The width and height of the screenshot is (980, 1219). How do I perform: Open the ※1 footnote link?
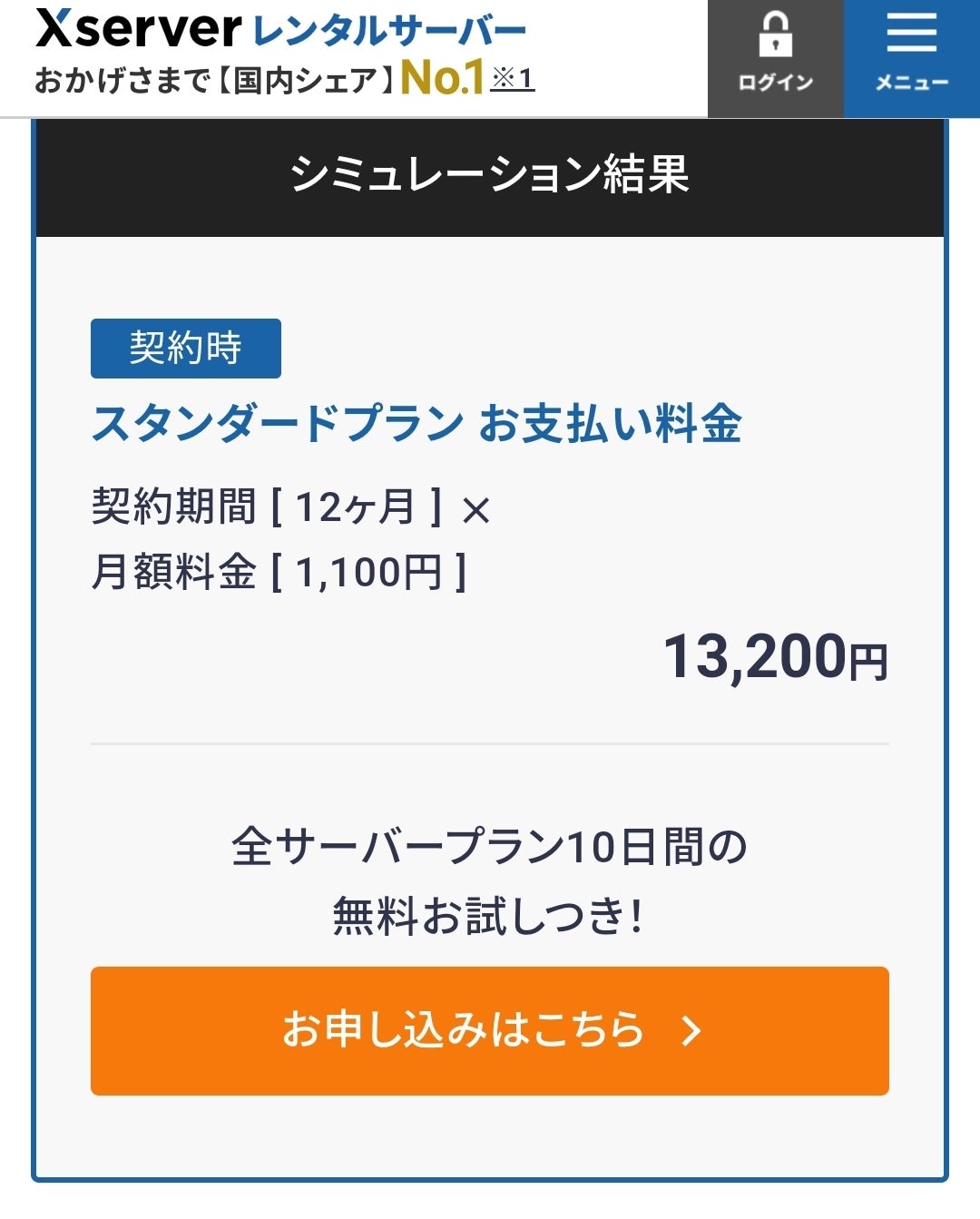513,79
